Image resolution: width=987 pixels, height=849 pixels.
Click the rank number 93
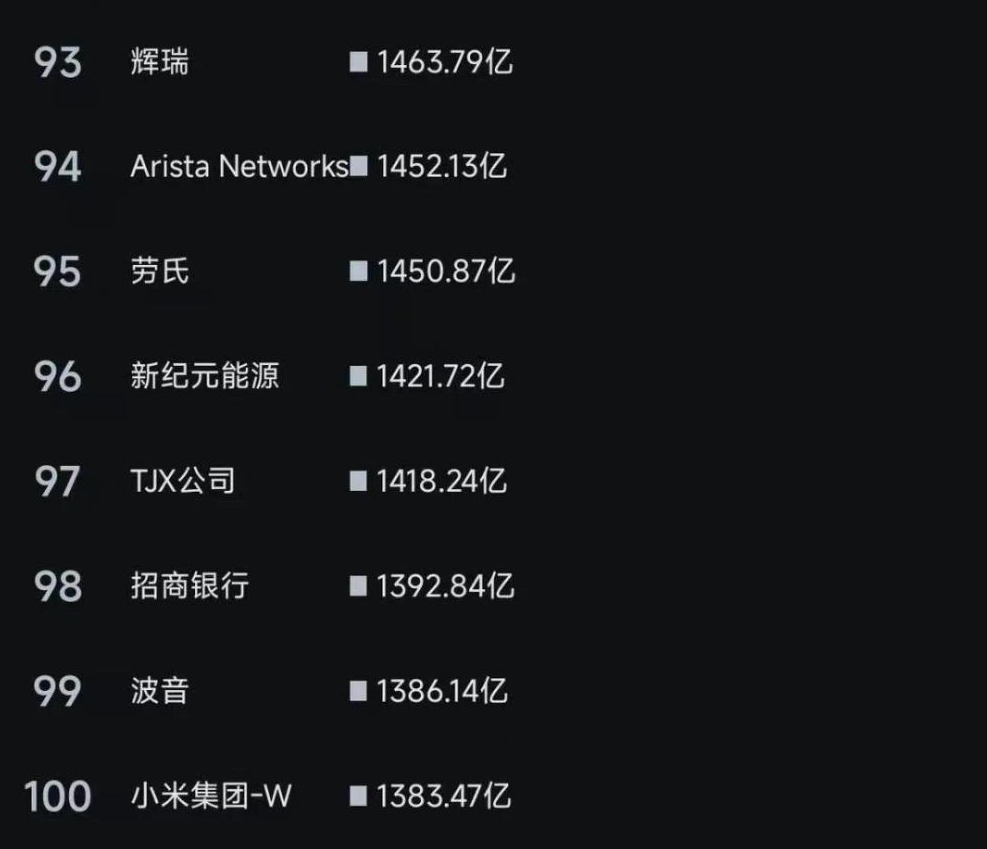[57, 63]
